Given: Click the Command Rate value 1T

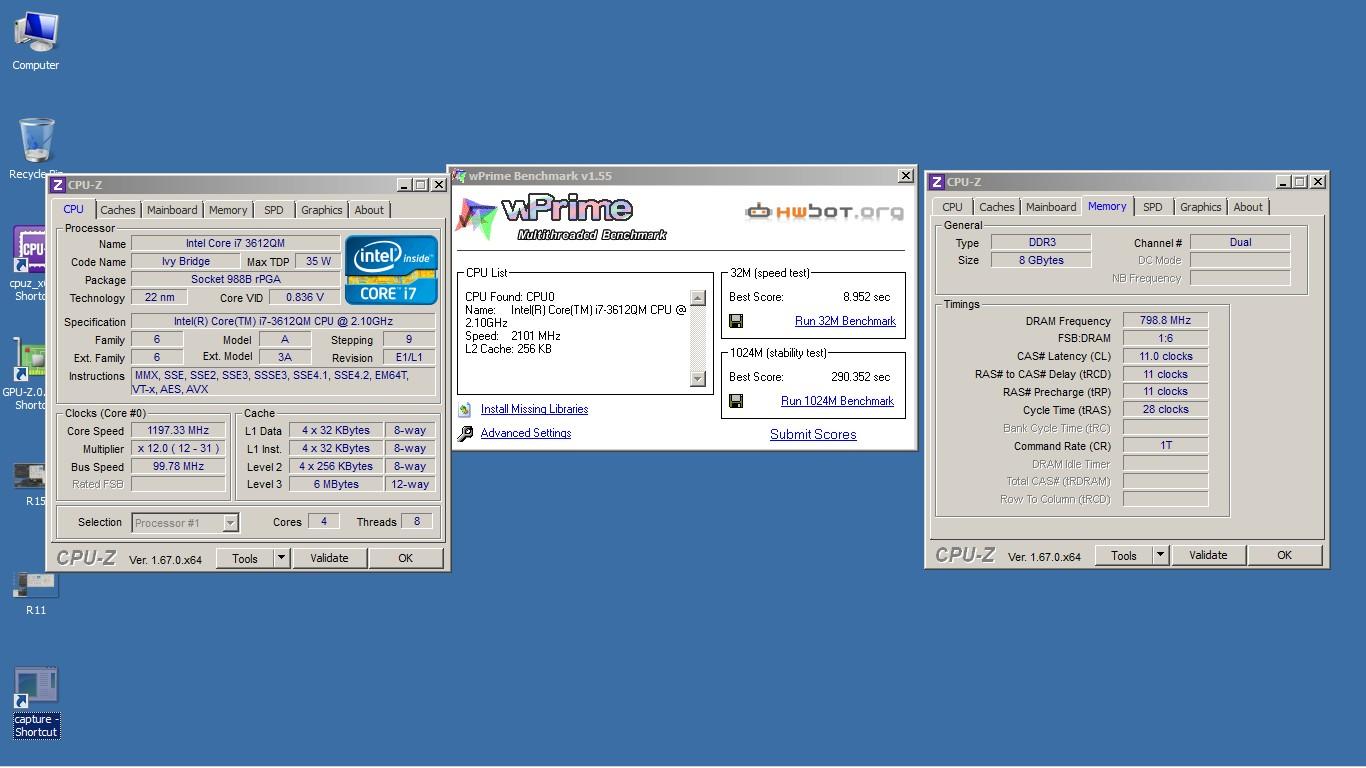Looking at the screenshot, I should pyautogui.click(x=1165, y=445).
